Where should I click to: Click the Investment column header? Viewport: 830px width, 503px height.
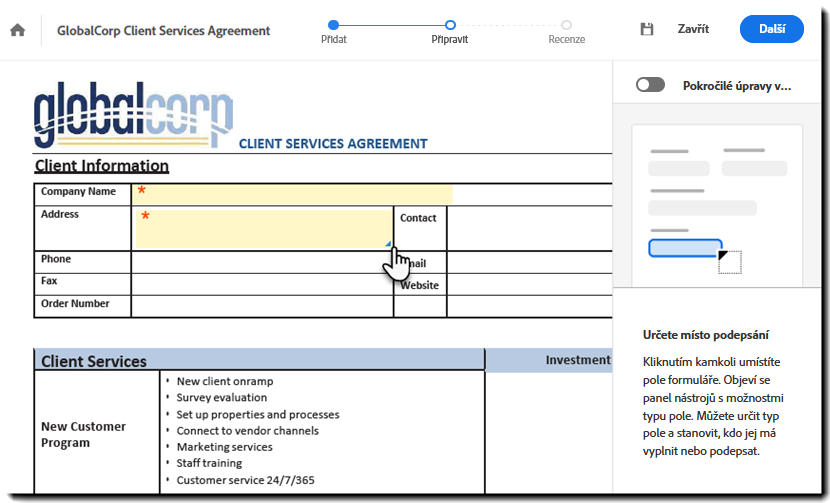[x=578, y=360]
